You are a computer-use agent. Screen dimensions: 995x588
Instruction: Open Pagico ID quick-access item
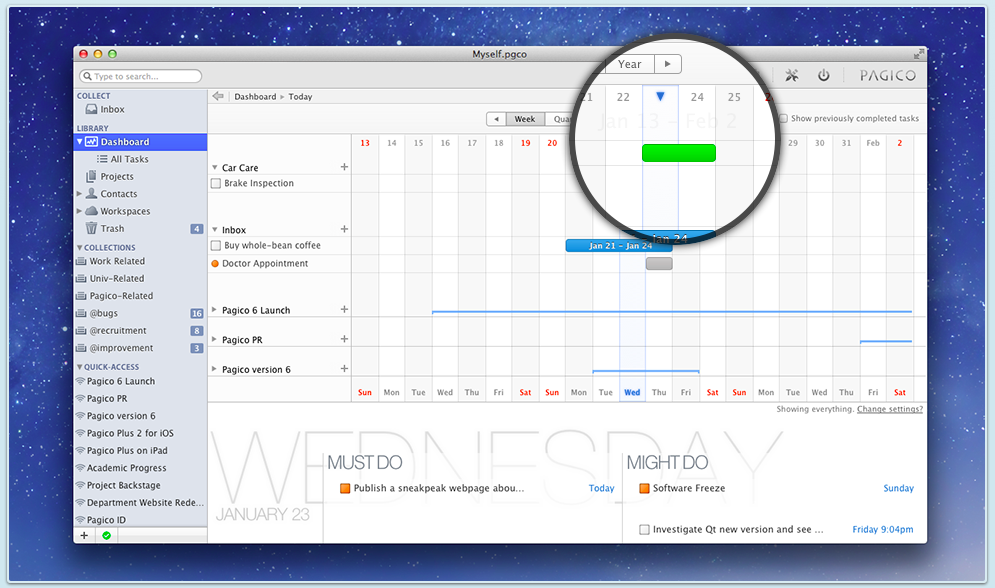coord(106,520)
